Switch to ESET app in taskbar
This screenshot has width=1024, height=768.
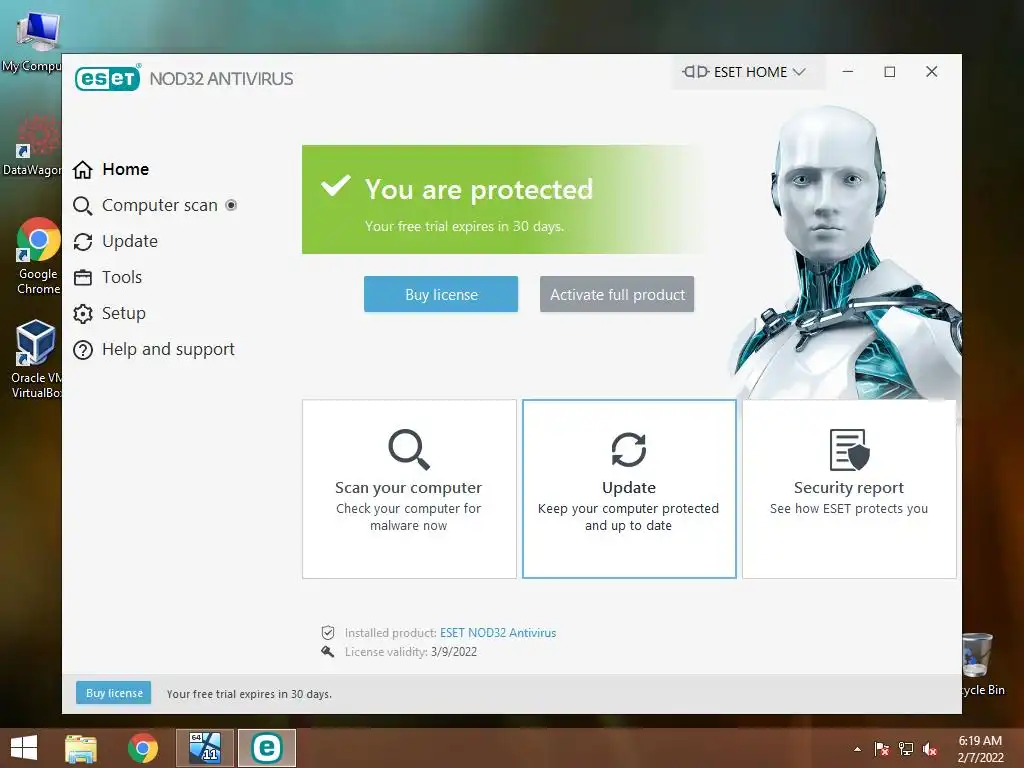[x=266, y=748]
